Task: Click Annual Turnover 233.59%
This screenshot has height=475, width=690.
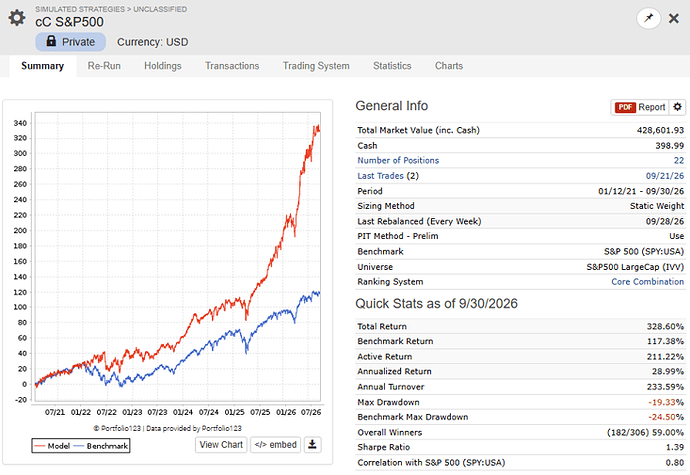Action: point(665,387)
